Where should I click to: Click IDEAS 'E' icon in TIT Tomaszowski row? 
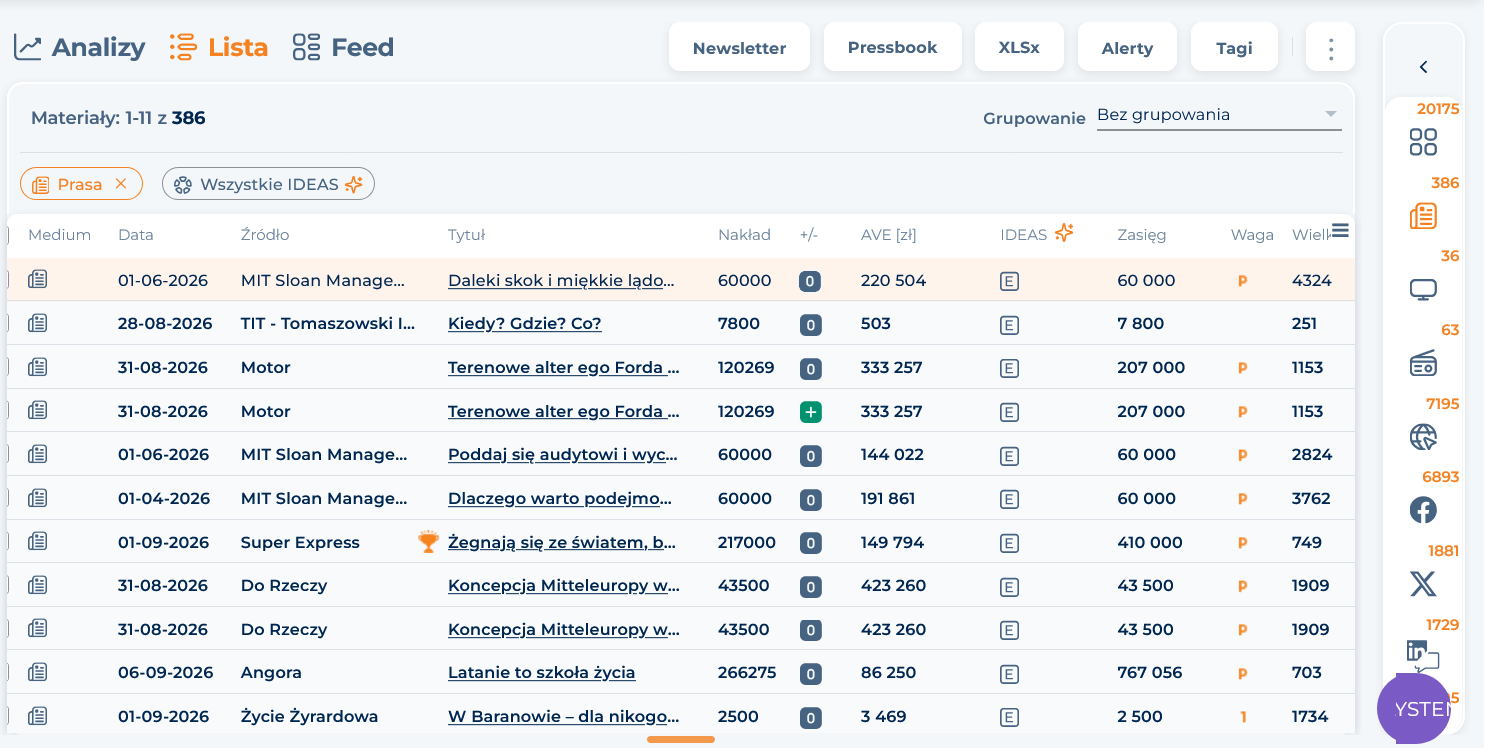coord(1009,325)
